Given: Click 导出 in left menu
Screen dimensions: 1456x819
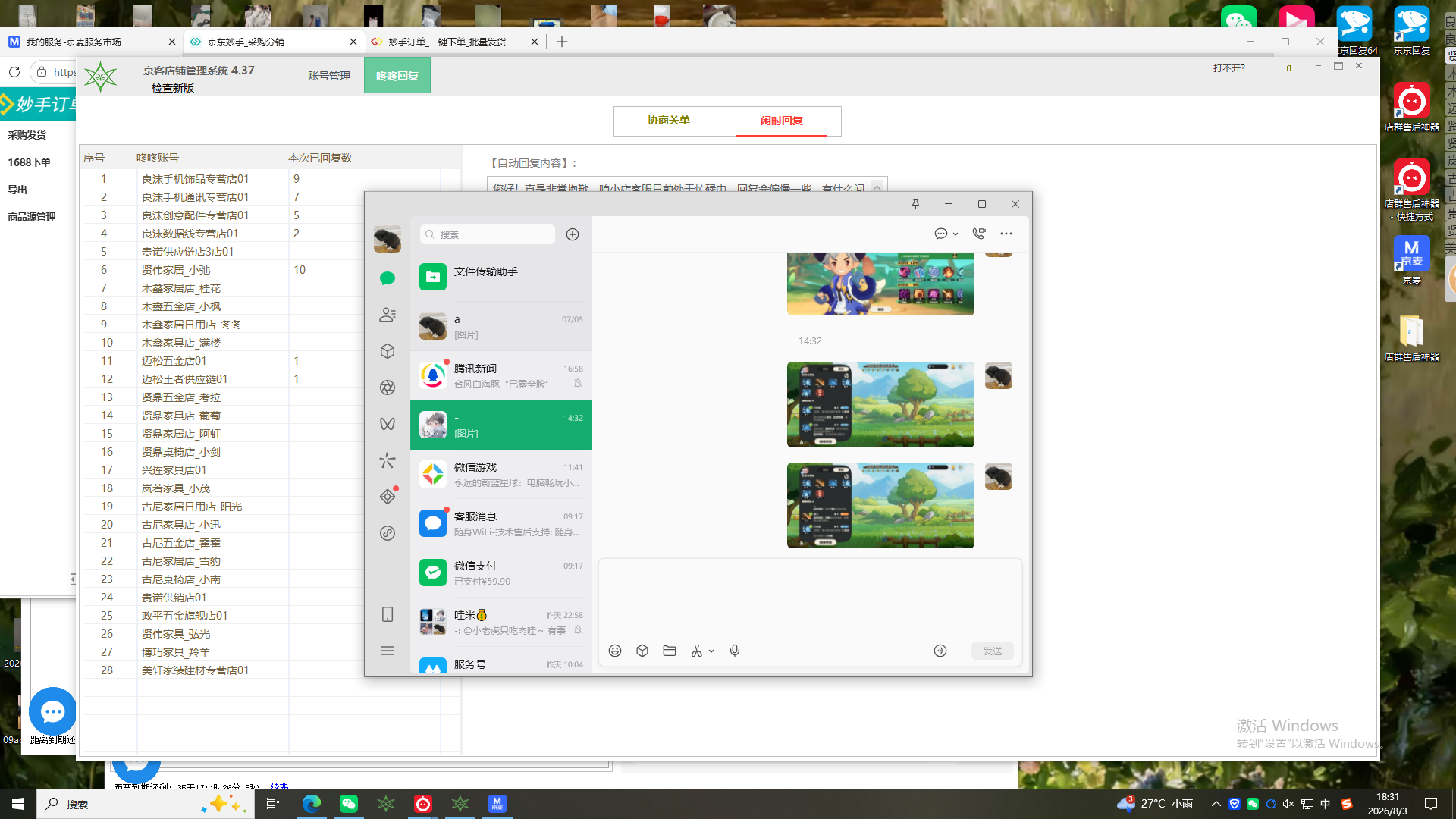Looking at the screenshot, I should (17, 190).
